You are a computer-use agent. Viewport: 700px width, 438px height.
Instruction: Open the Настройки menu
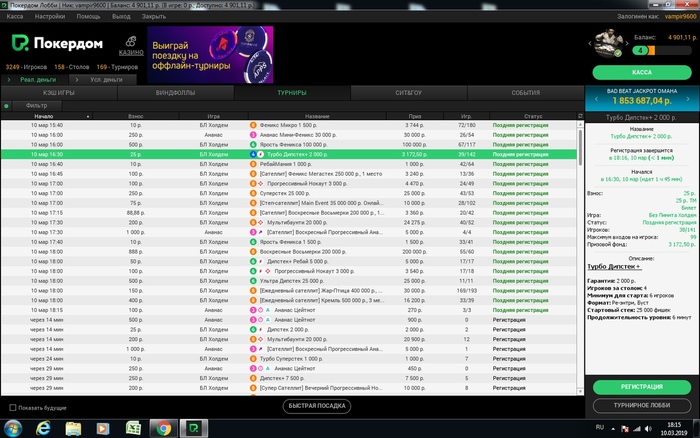50,16
